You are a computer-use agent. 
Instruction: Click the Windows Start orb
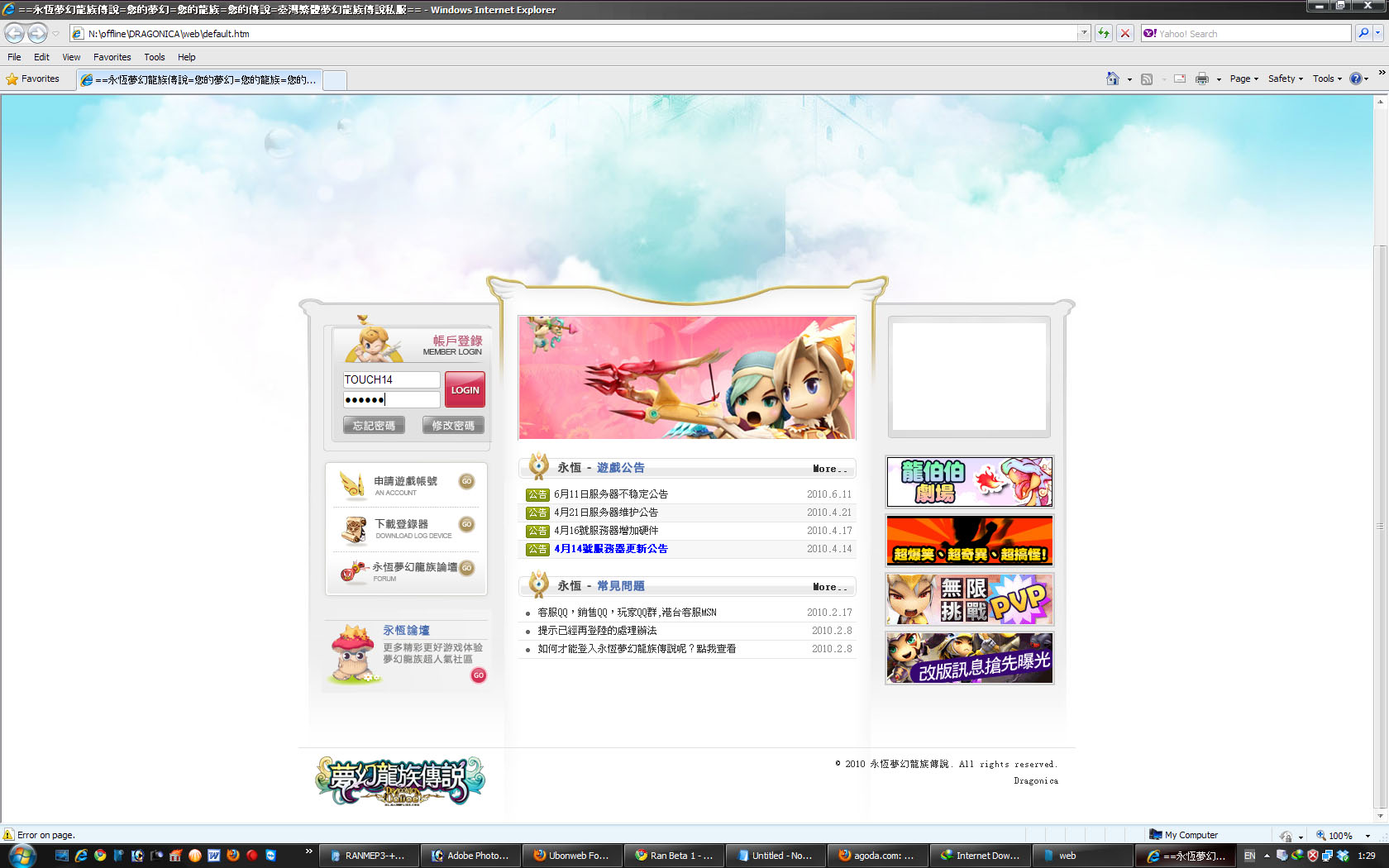click(21, 856)
